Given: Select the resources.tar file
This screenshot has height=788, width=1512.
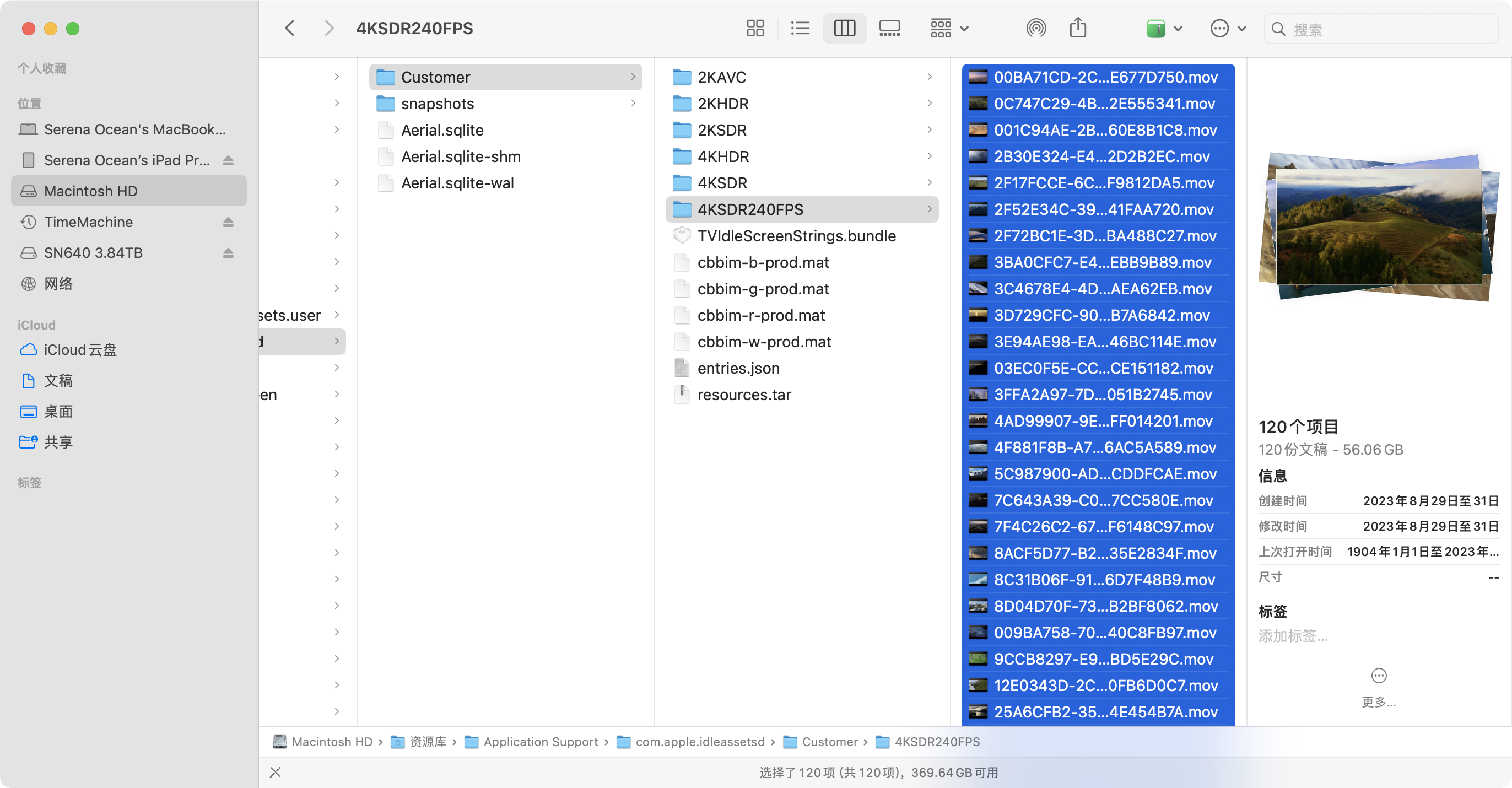Looking at the screenshot, I should tap(744, 395).
